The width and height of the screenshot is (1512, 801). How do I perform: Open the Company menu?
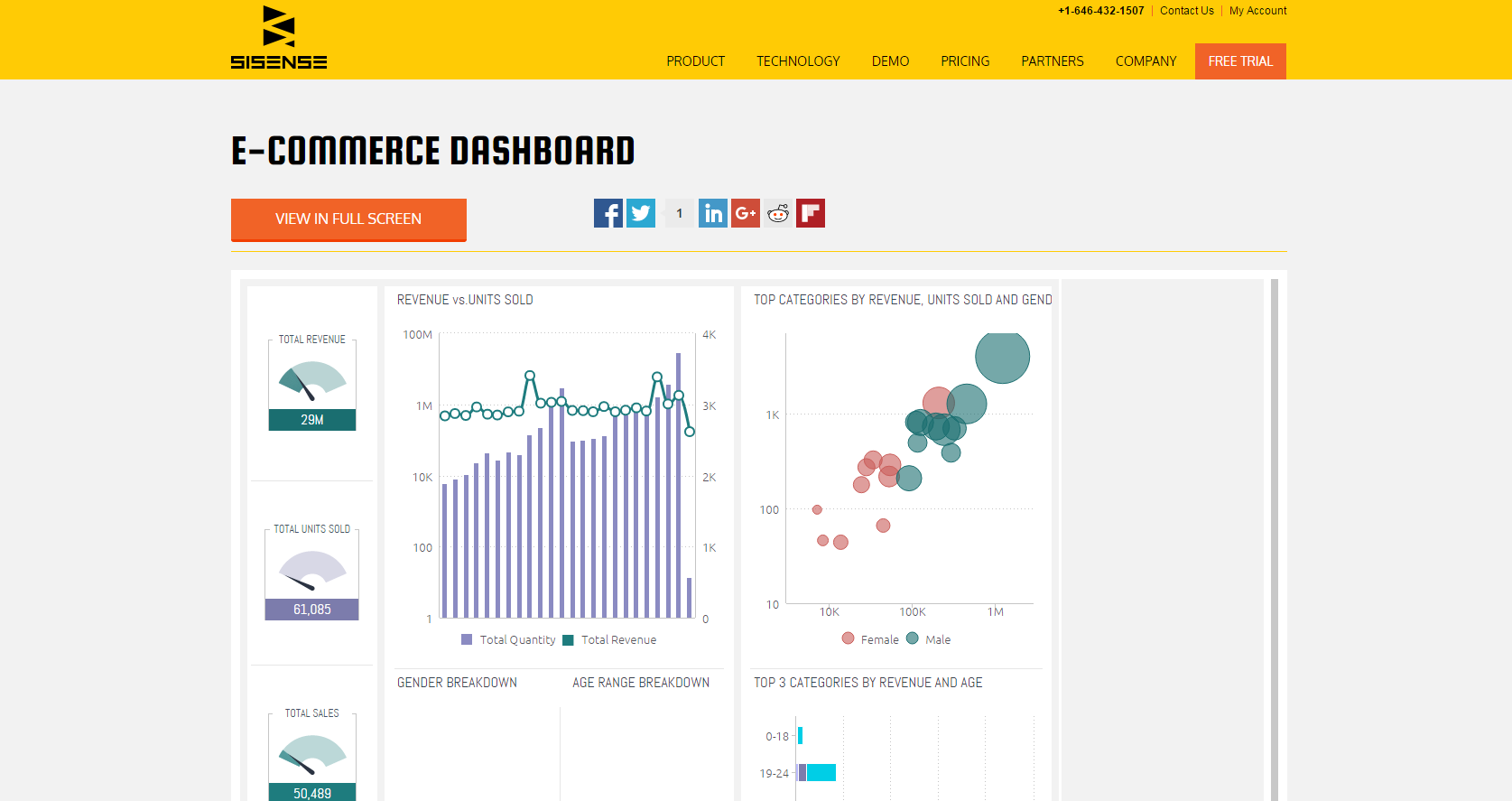click(x=1146, y=61)
